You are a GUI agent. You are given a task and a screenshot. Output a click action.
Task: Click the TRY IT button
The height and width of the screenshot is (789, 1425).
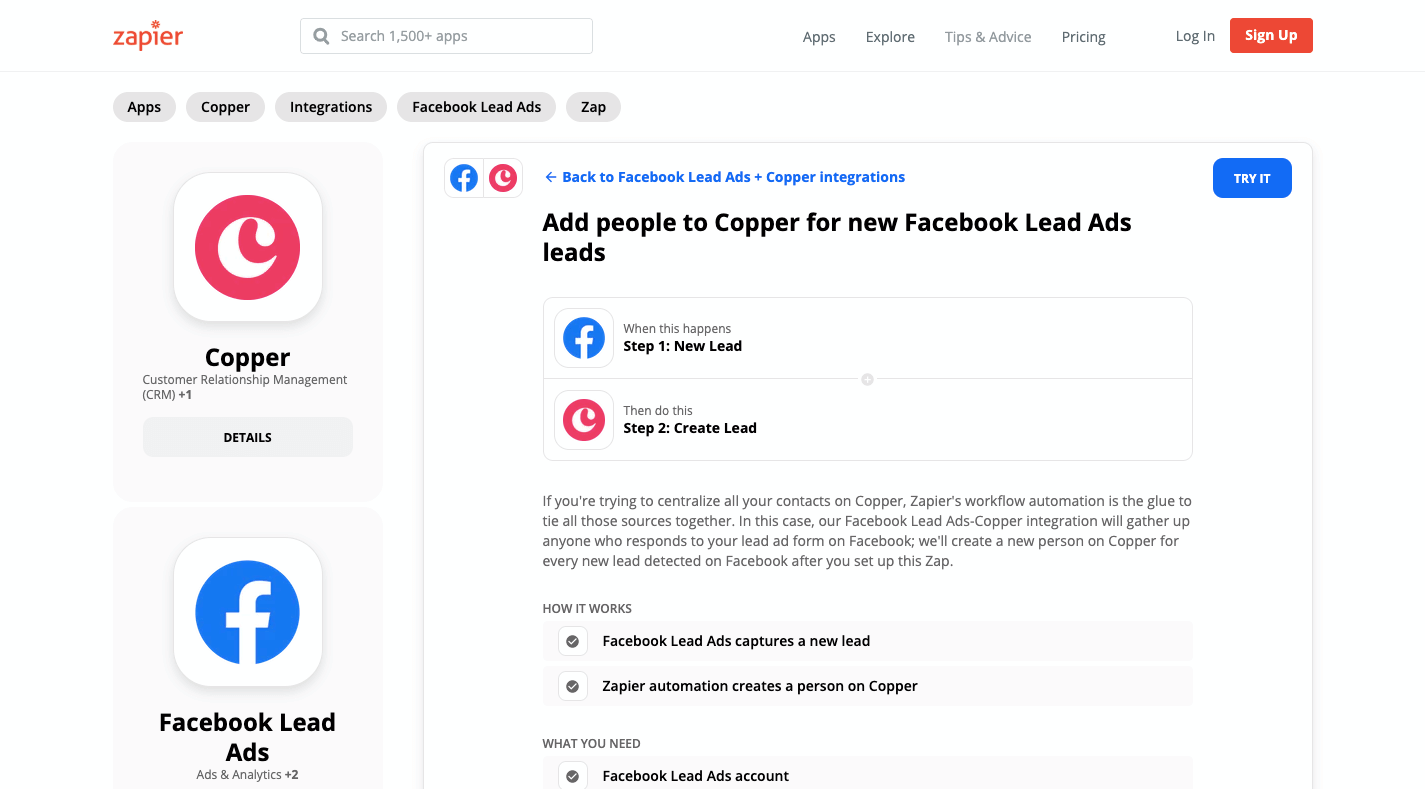(1252, 178)
